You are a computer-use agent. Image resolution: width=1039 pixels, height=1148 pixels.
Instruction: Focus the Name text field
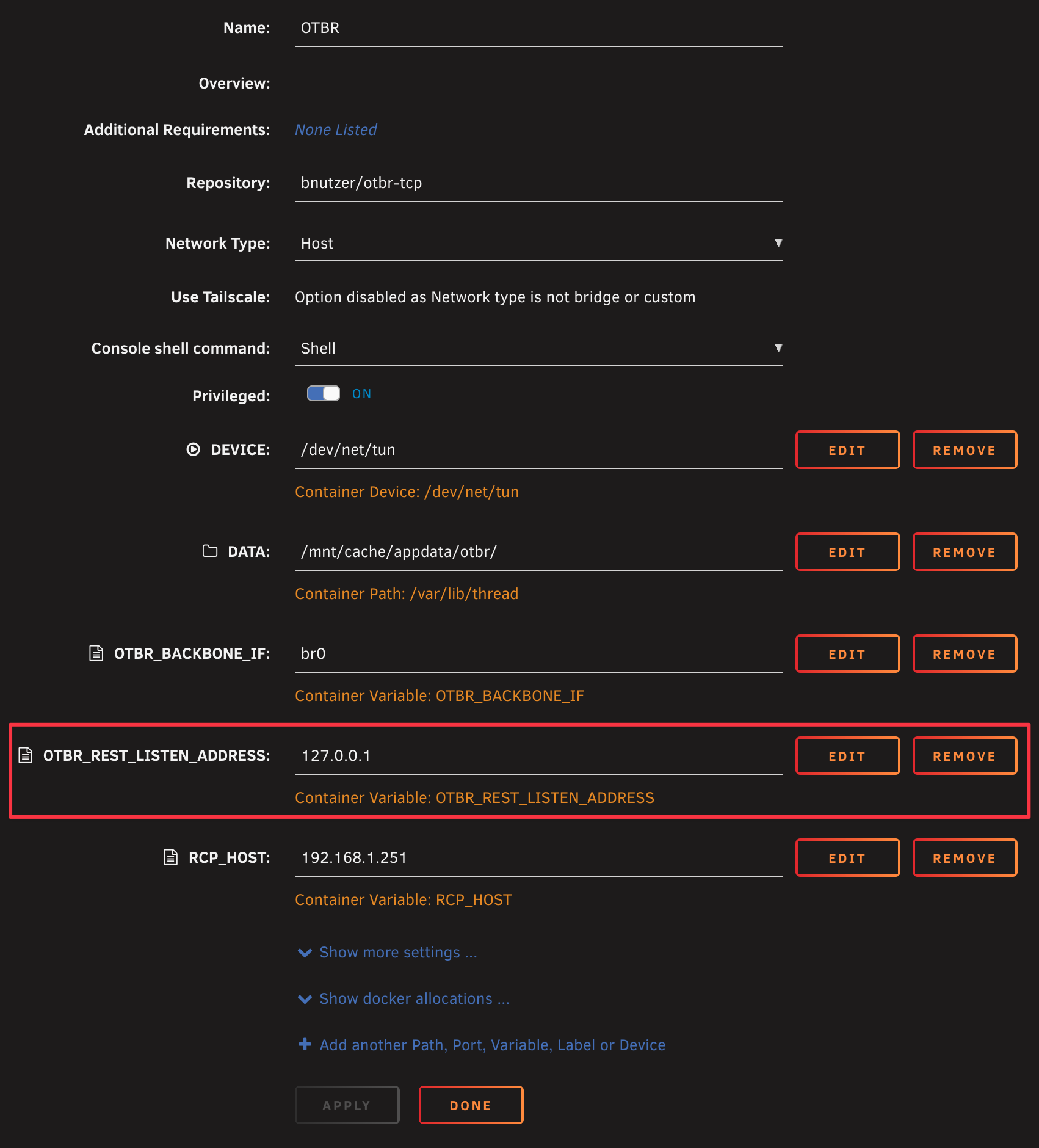click(x=538, y=28)
